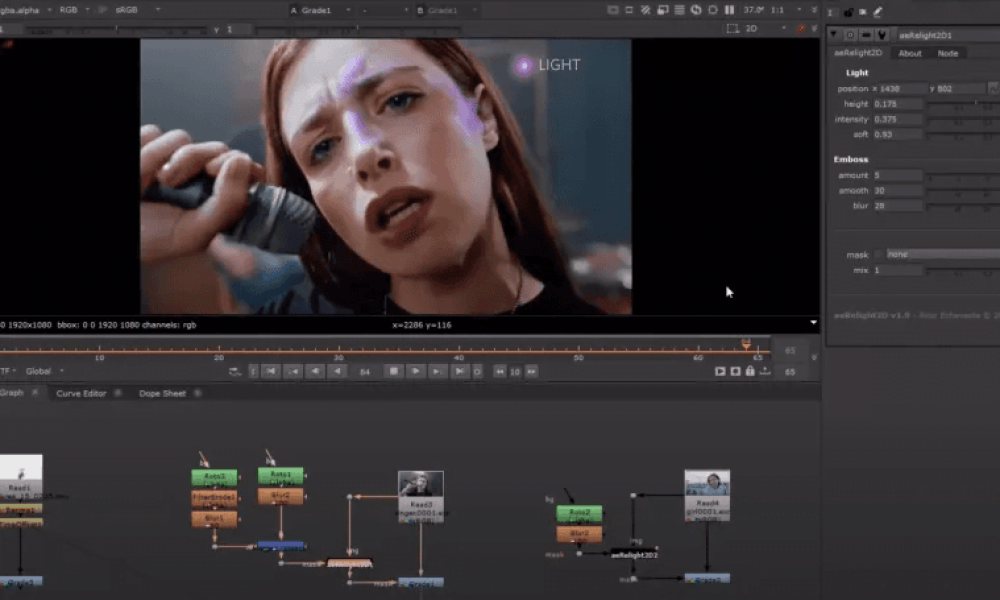Click the timeline playhead marker near 64
1000x600 pixels.
[746, 345]
